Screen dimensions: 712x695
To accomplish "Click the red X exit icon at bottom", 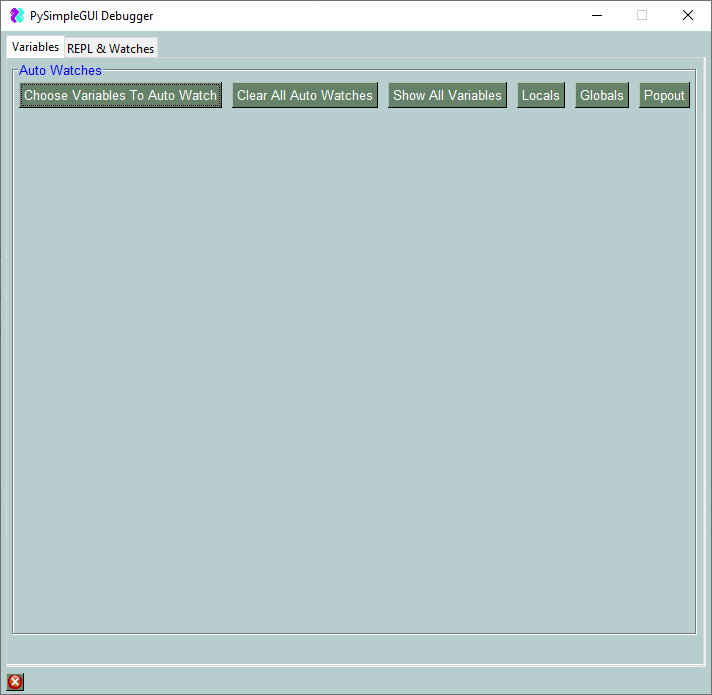I will click(15, 681).
